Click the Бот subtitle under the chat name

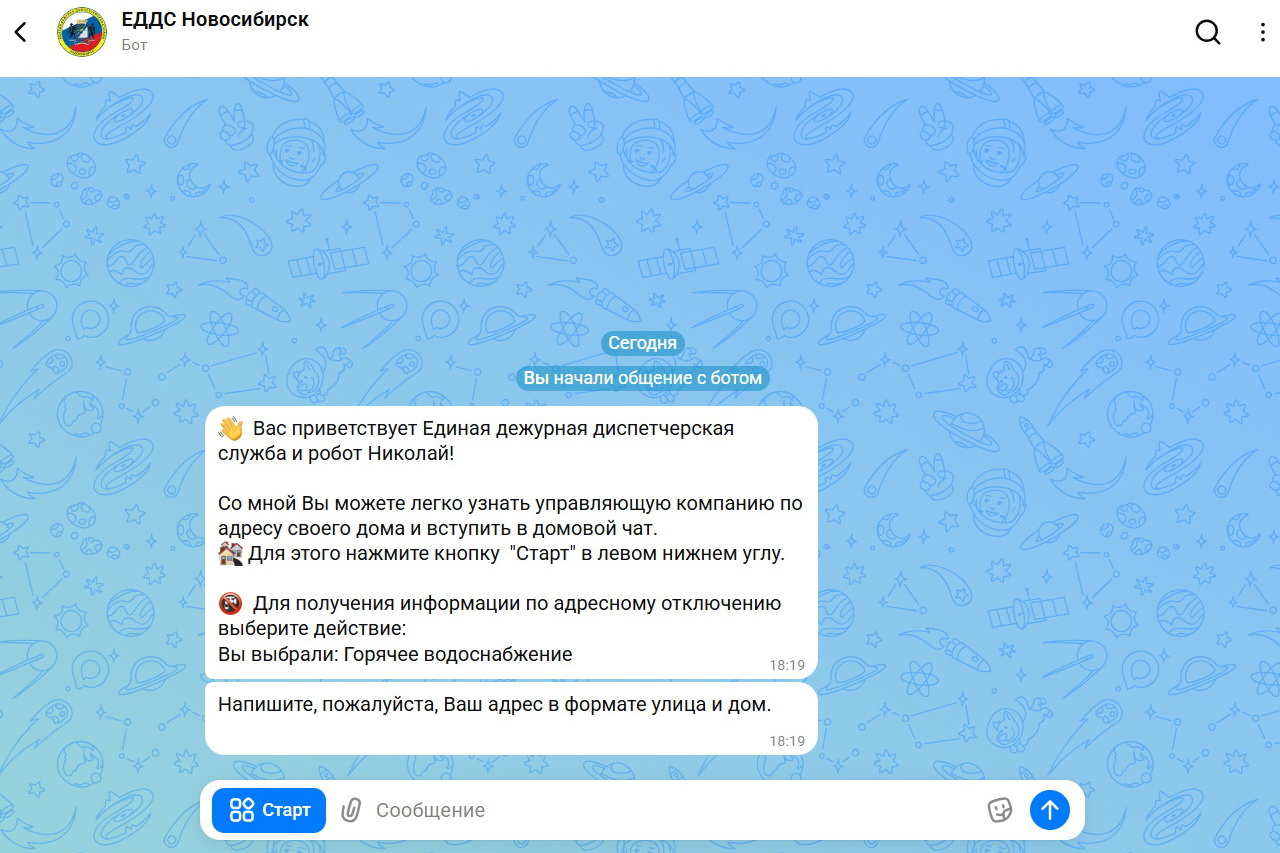tap(134, 45)
